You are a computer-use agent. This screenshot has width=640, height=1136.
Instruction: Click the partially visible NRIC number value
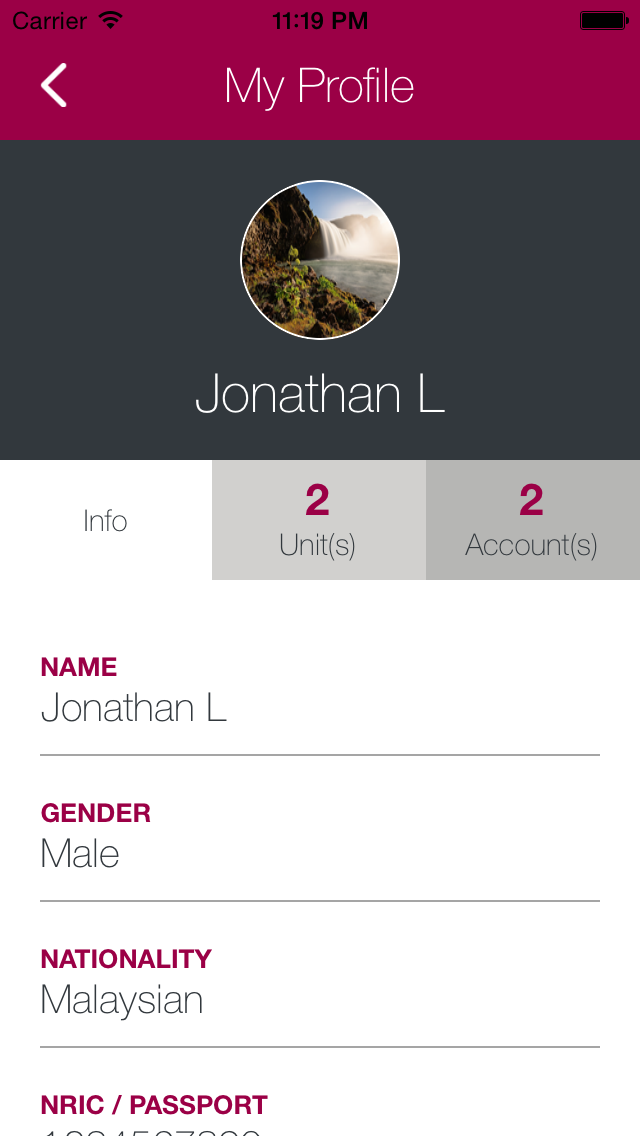(x=150, y=1131)
